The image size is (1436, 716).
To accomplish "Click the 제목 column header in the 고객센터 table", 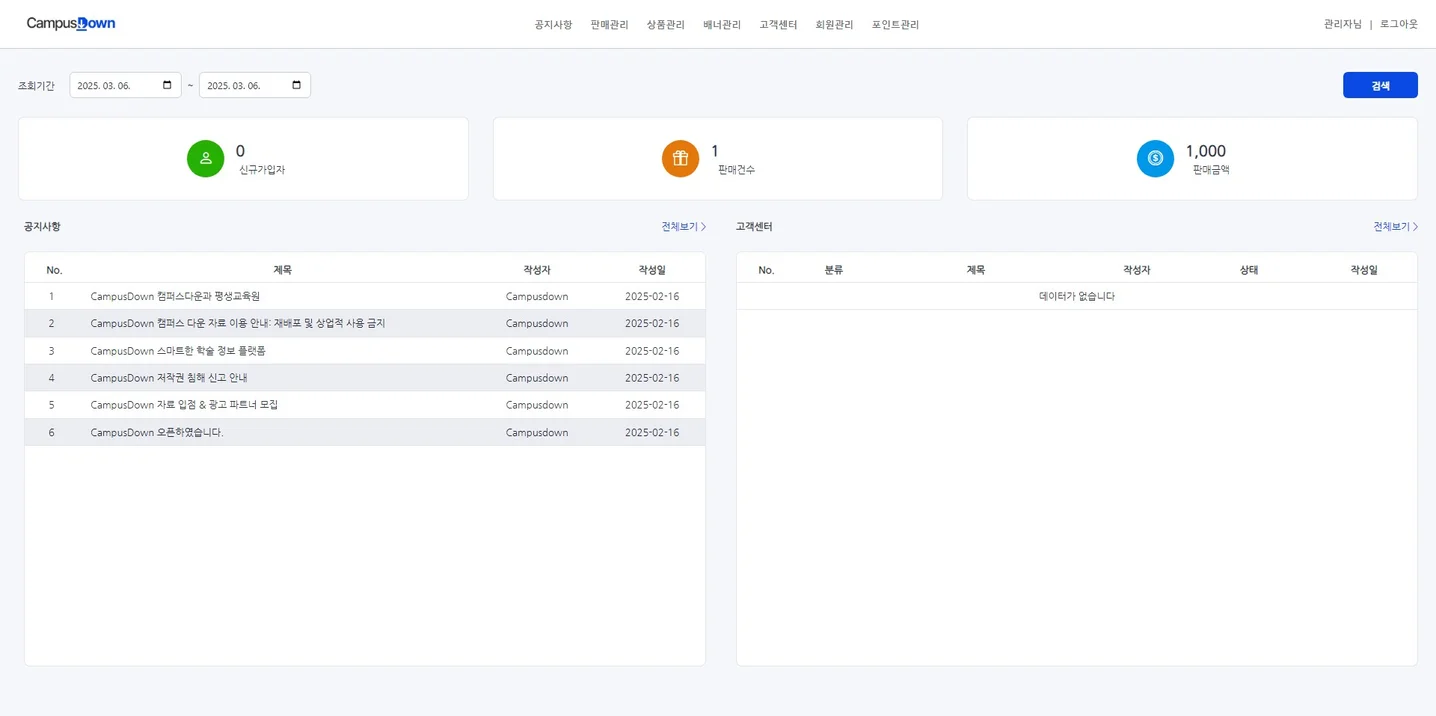I will 976,270.
